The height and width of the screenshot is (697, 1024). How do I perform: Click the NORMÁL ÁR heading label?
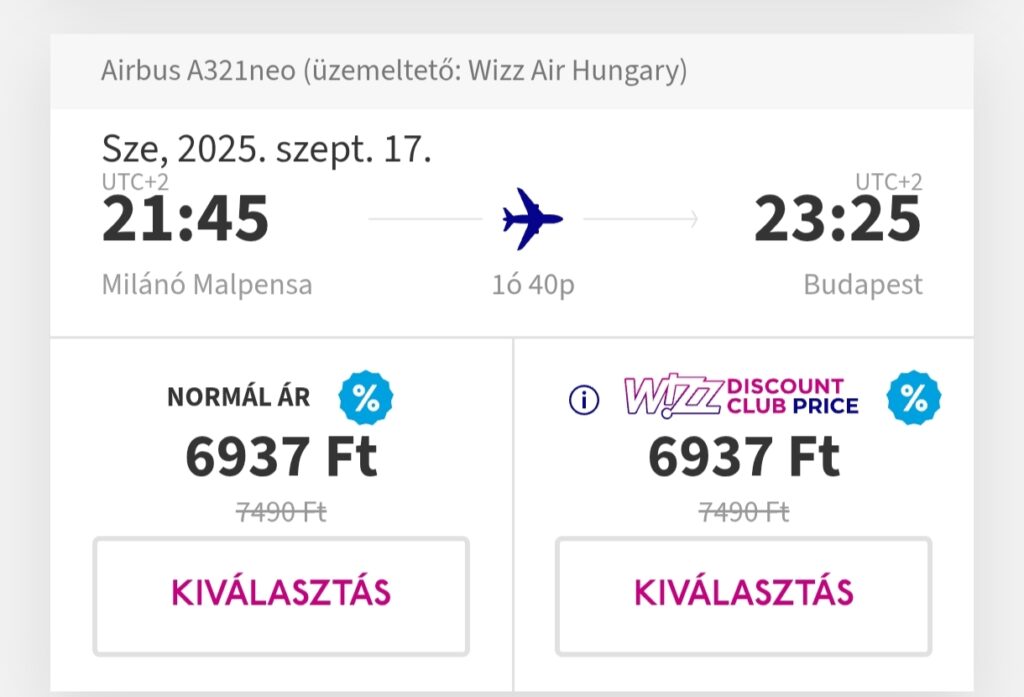pos(238,397)
